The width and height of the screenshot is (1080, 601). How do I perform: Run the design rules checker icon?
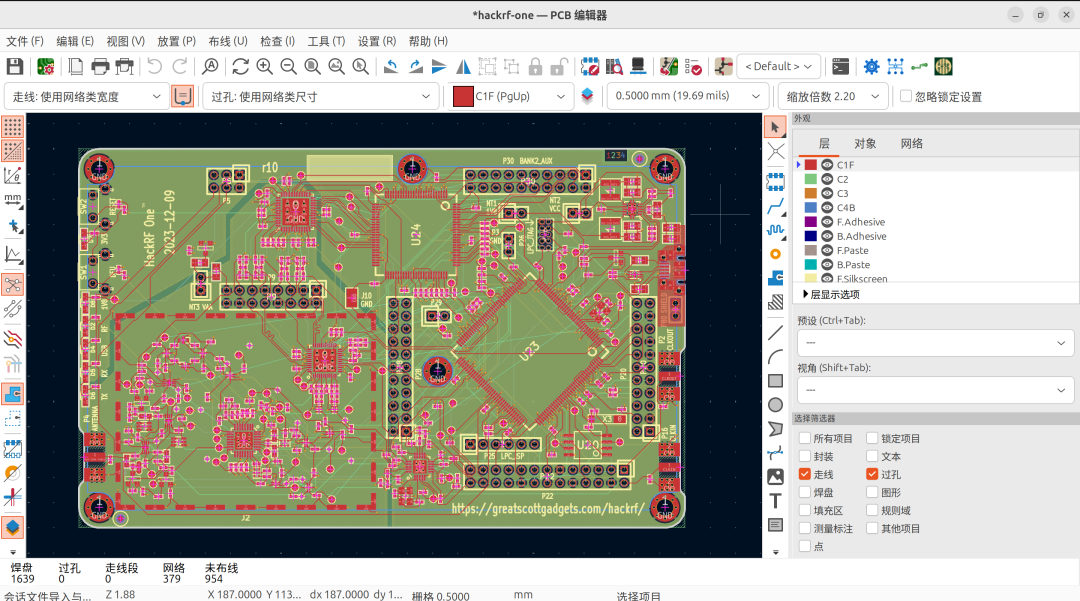(694, 67)
